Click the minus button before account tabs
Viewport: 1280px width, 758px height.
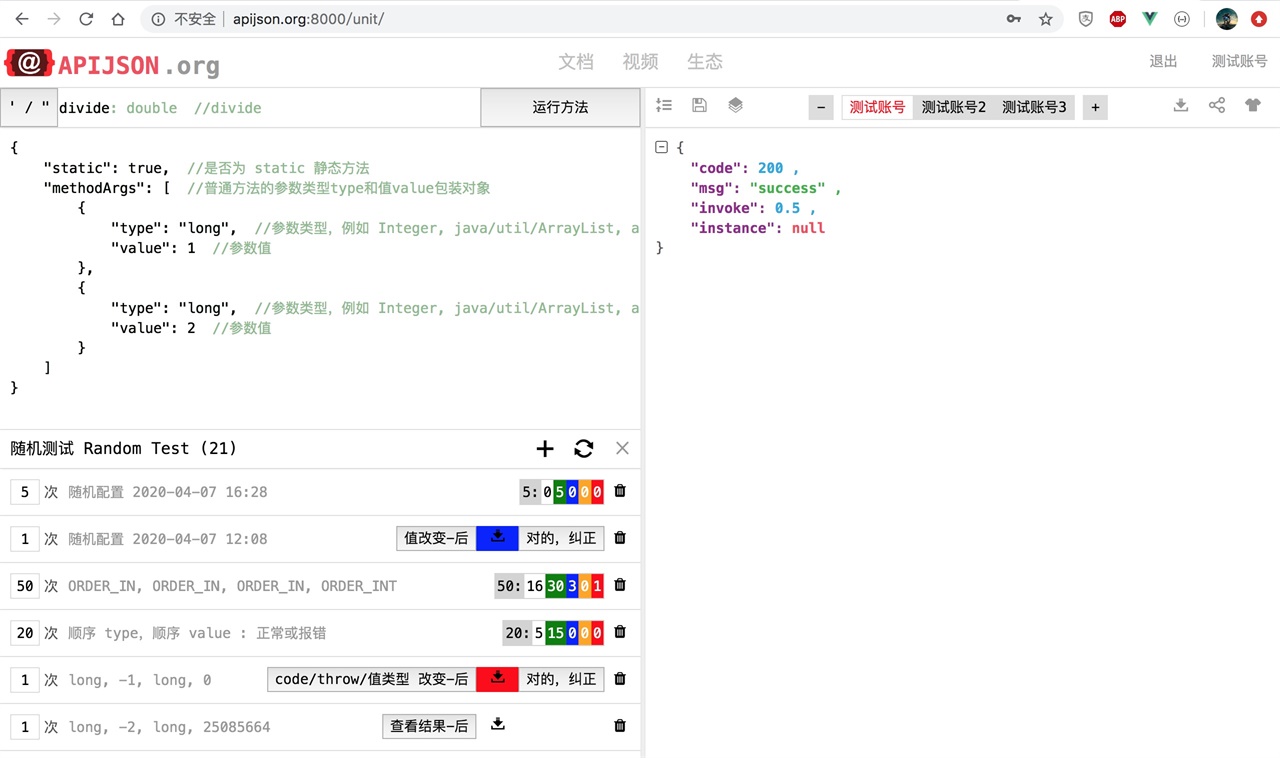(821, 106)
